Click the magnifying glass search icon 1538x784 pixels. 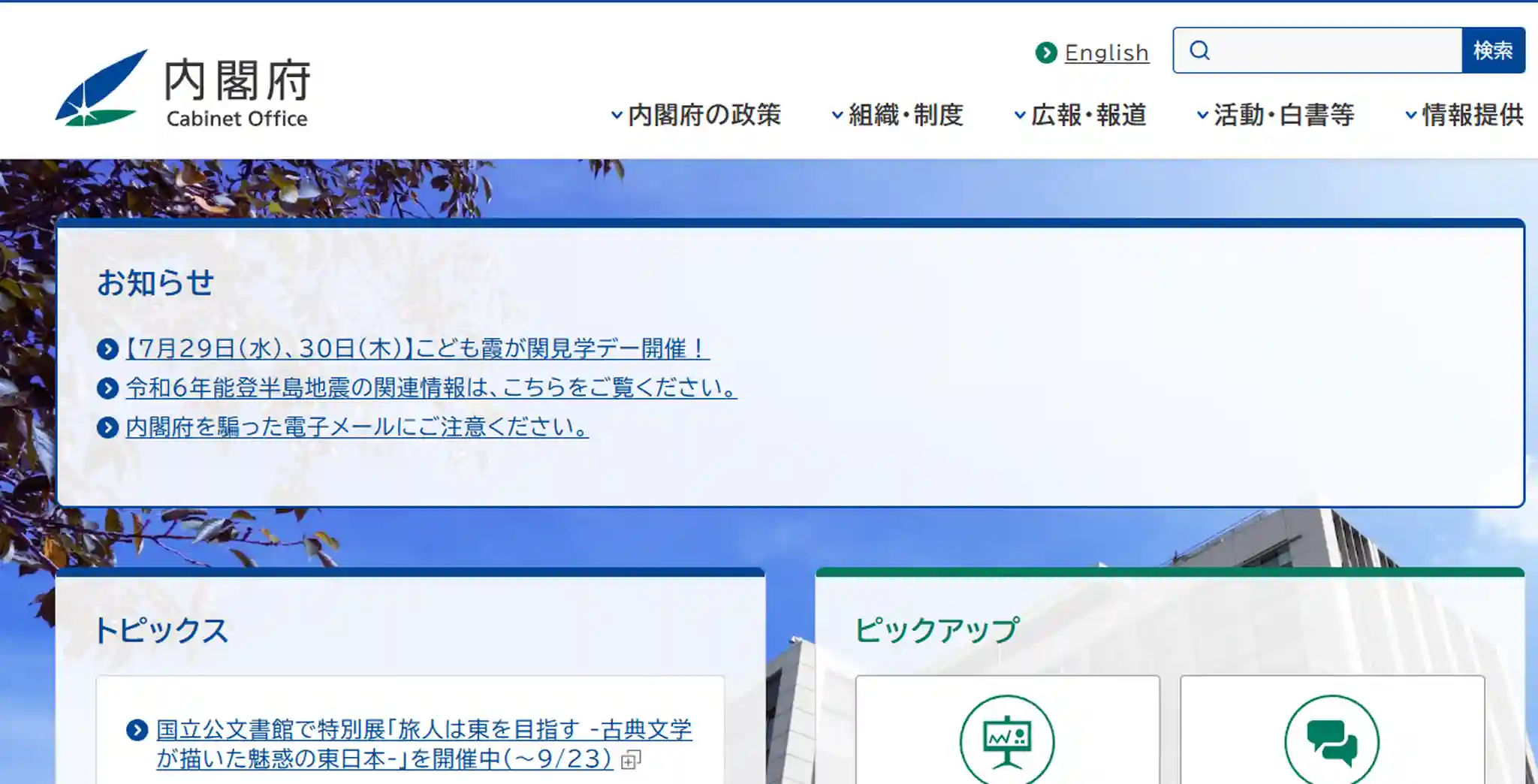(x=1200, y=50)
